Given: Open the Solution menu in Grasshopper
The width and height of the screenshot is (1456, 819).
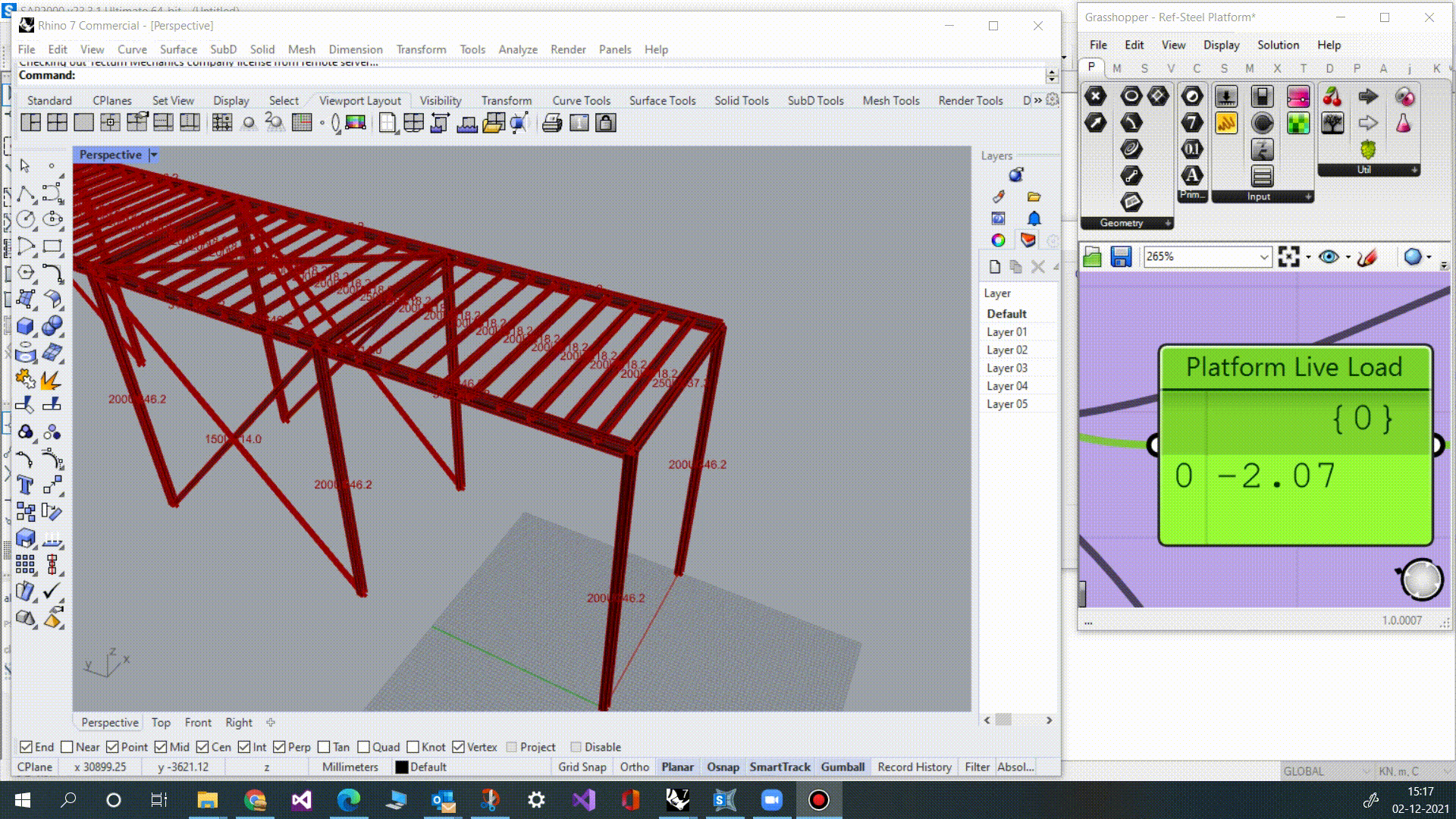Looking at the screenshot, I should [1279, 45].
